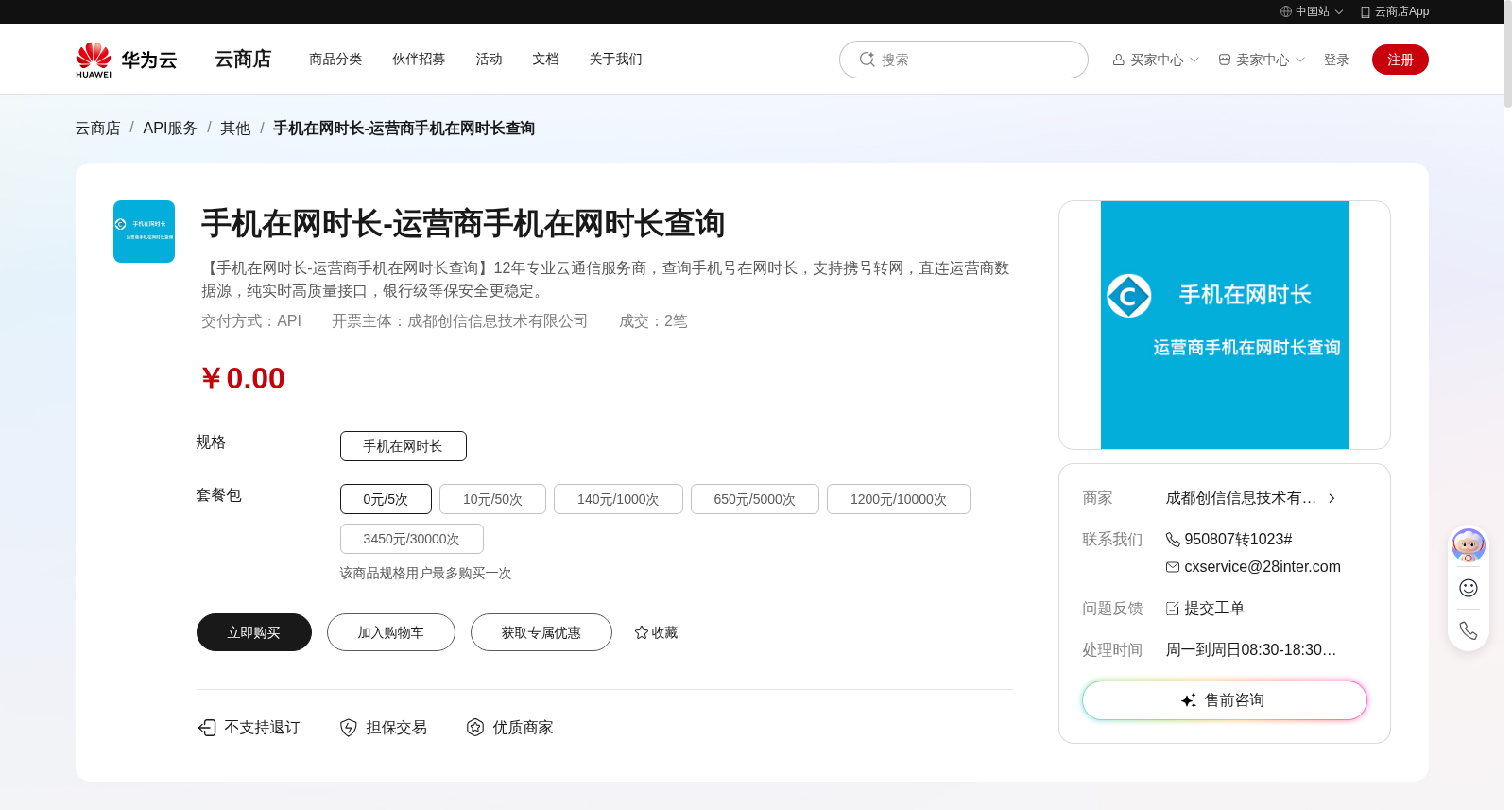Select the 10元/50次 package

click(x=492, y=499)
